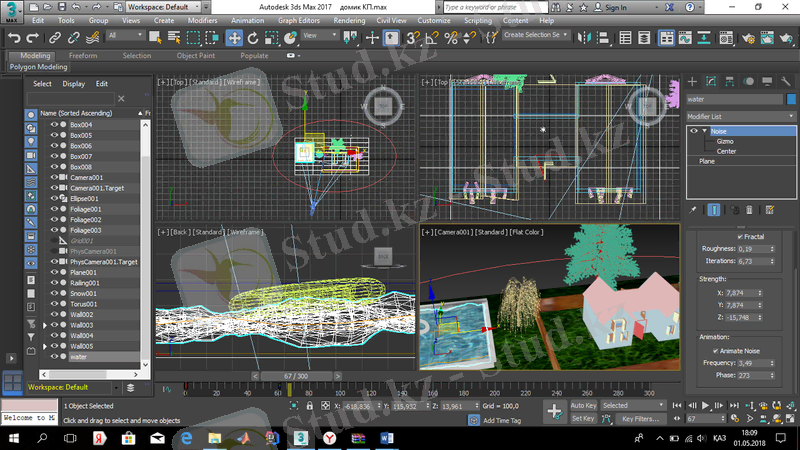Image resolution: width=800 pixels, height=450 pixels.
Task: Select the Move transform tool
Action: [x=234, y=37]
